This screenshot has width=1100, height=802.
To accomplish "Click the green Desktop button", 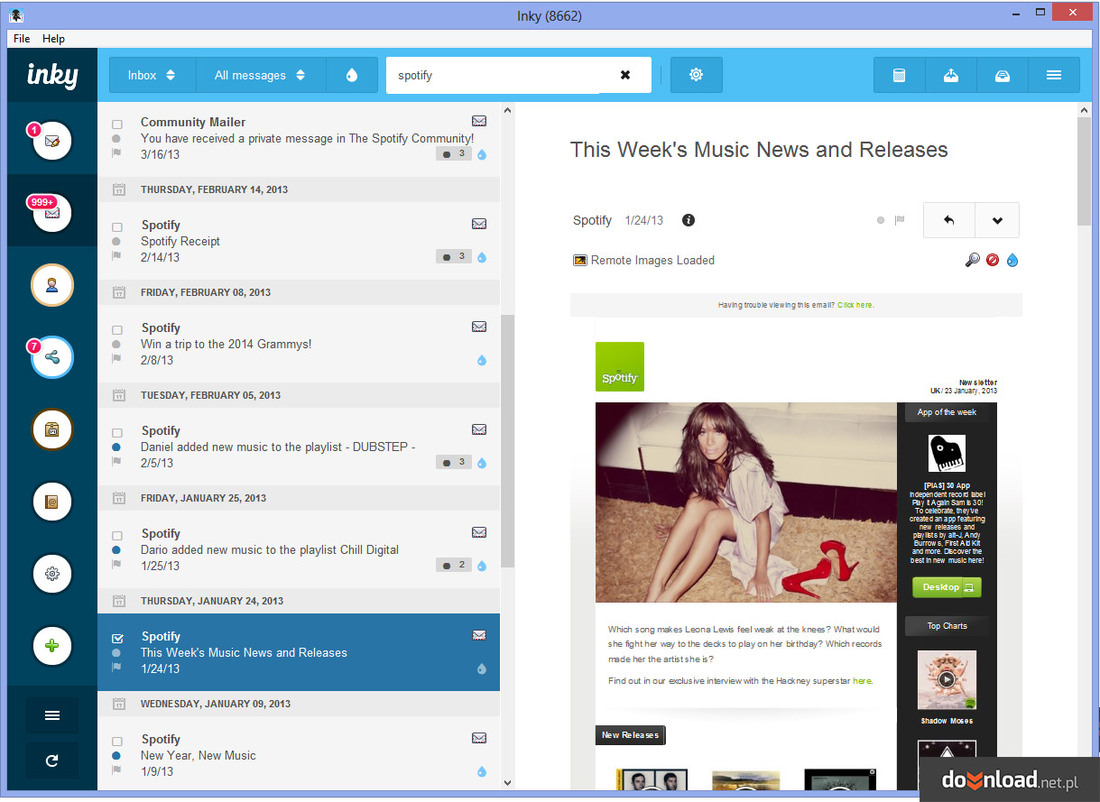I will click(946, 587).
